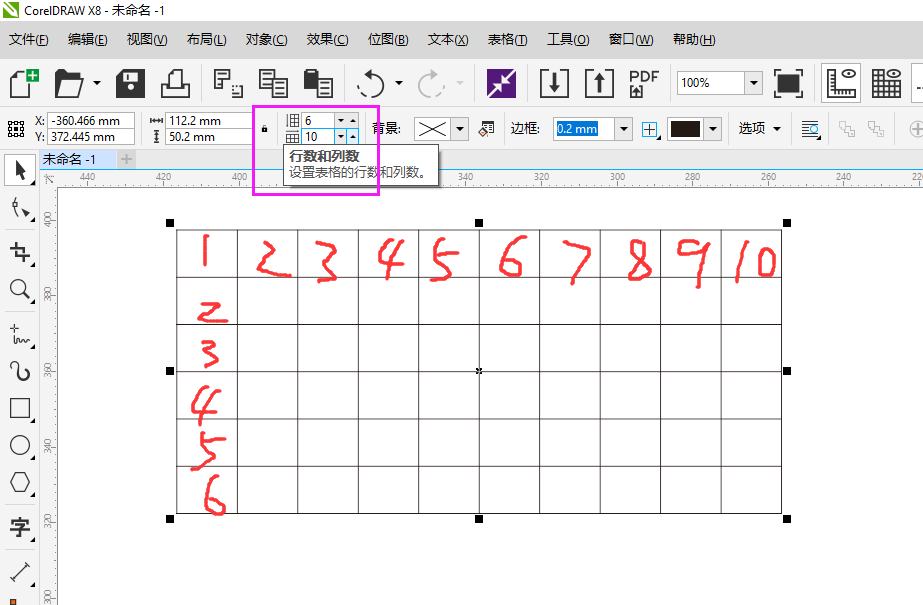Open the border color dropdown arrow
This screenshot has height=605, width=923.
point(713,129)
